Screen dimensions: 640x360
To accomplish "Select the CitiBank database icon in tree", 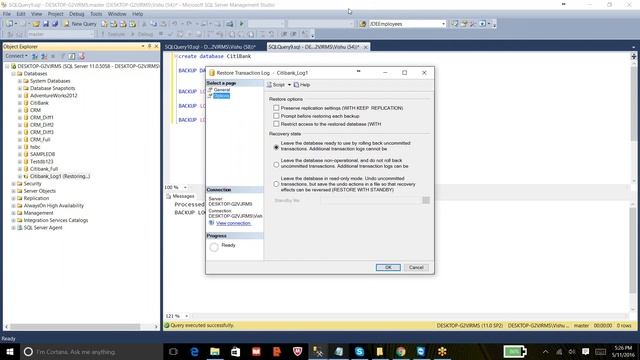I will 26,103.
